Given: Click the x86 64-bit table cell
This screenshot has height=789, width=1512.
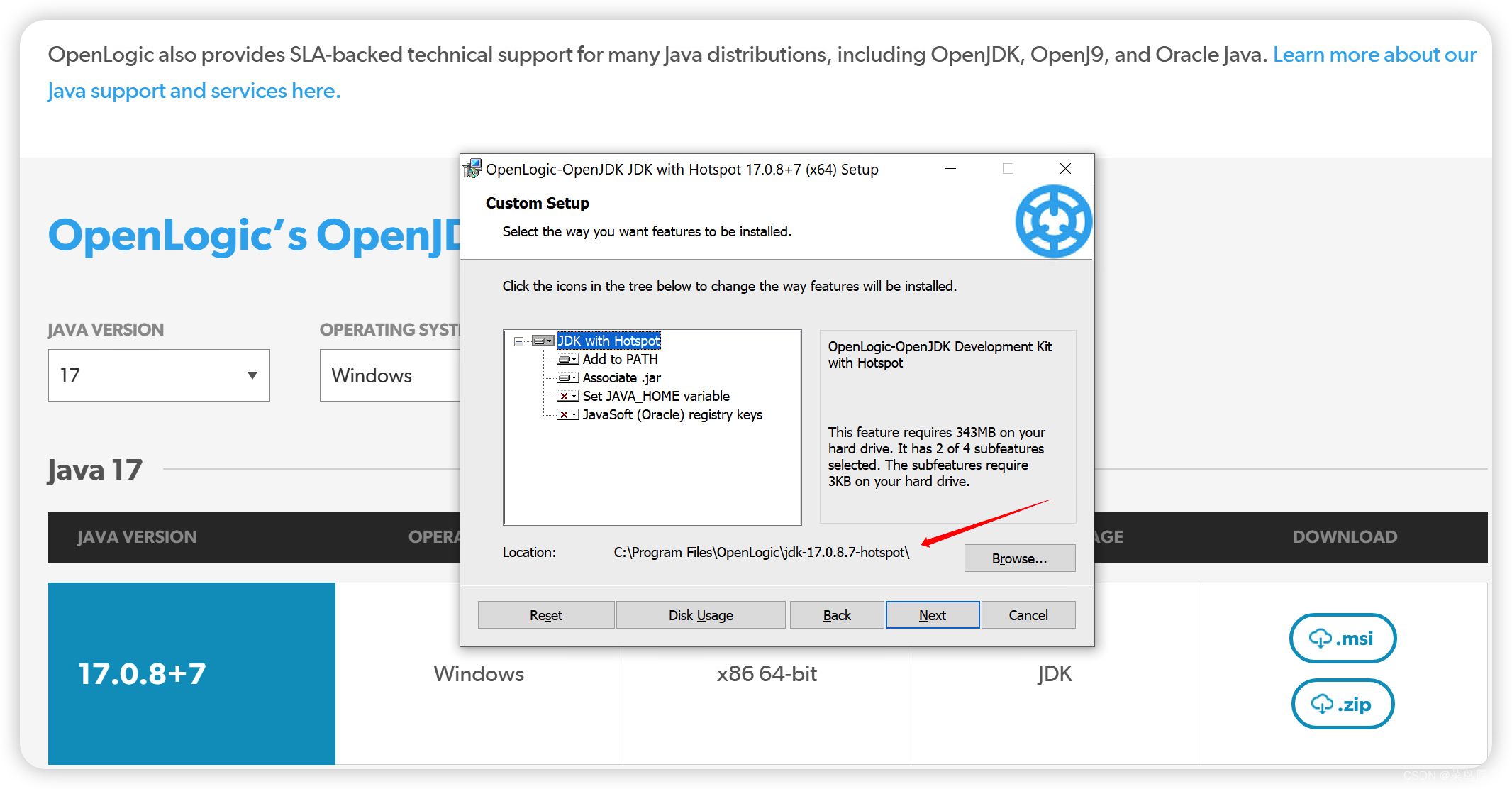Looking at the screenshot, I should (x=767, y=673).
